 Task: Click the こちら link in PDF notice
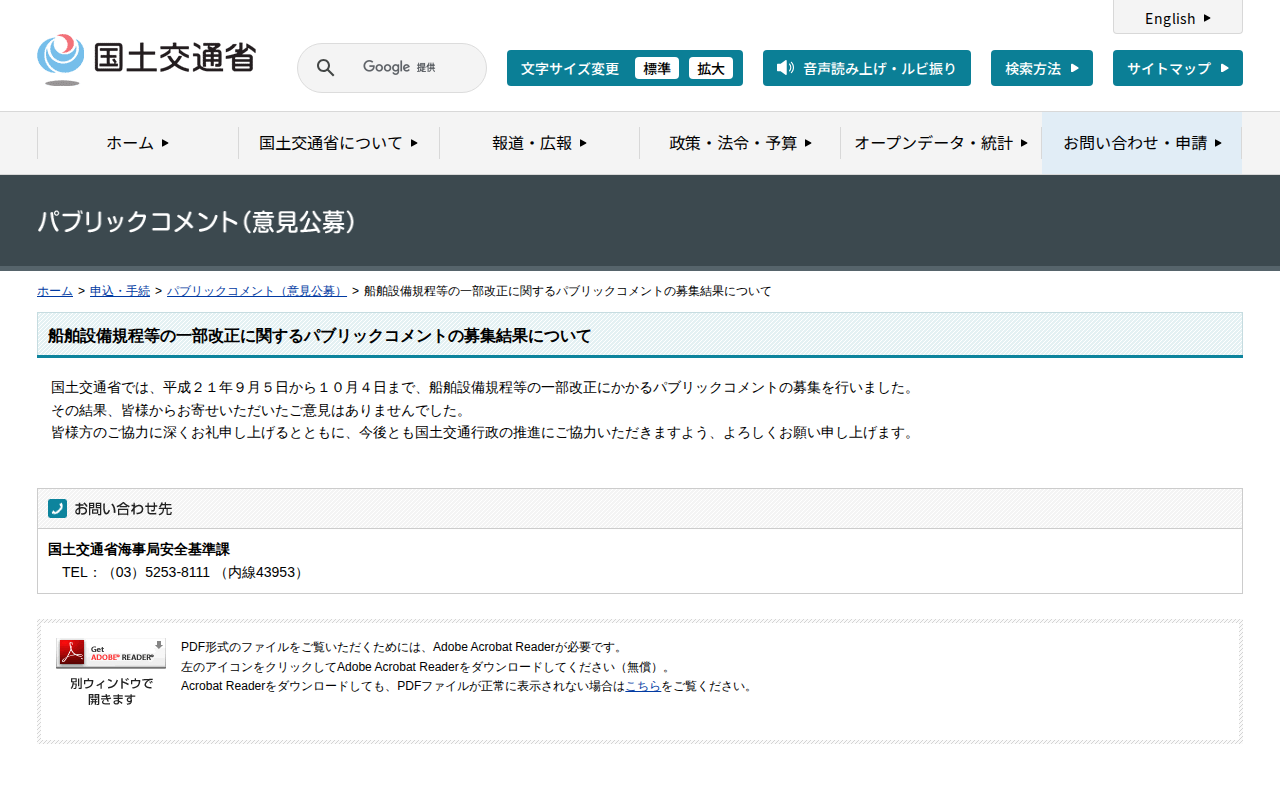pyautogui.click(x=642, y=686)
